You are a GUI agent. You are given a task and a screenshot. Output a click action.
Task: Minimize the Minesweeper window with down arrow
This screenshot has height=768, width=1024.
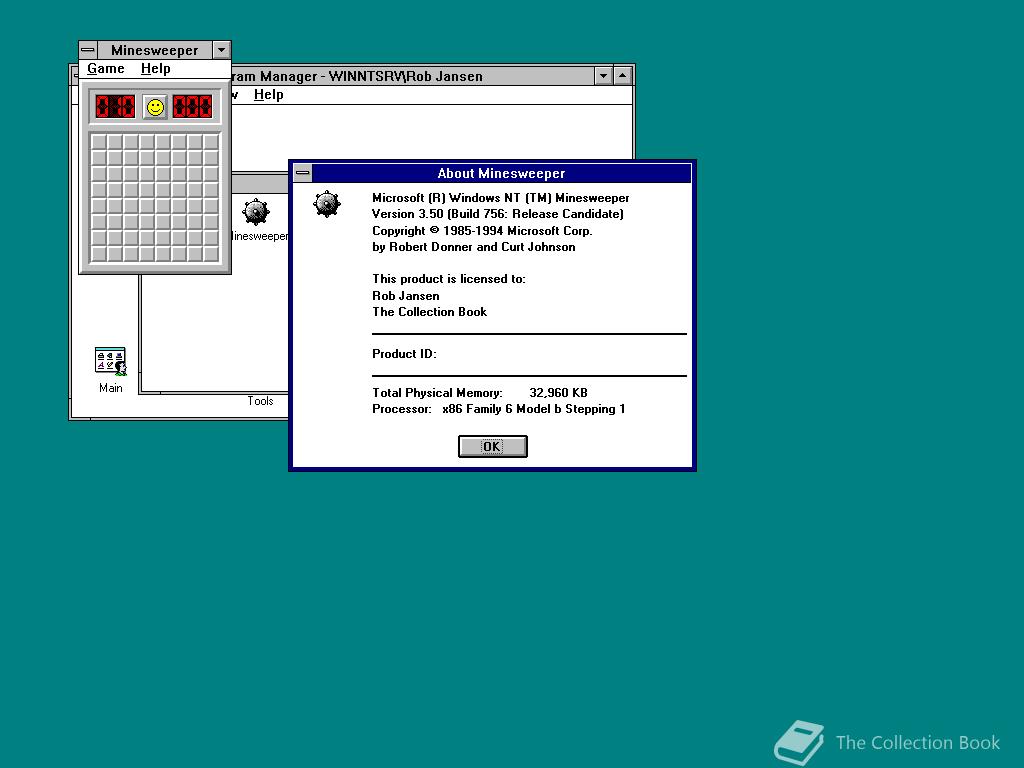(x=221, y=50)
